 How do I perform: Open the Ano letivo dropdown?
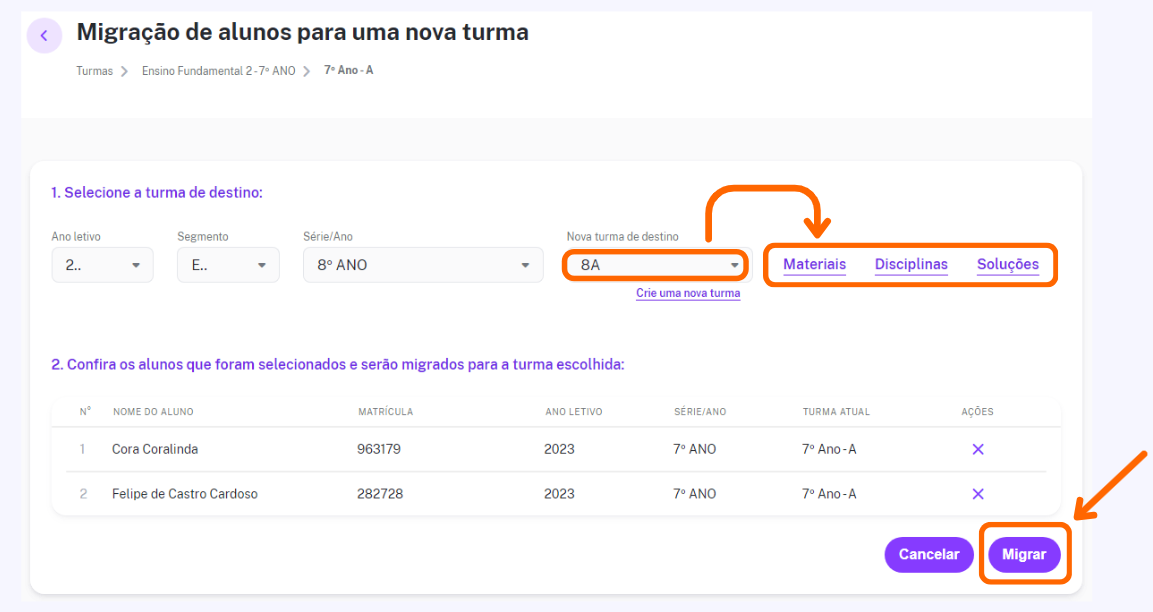102,265
